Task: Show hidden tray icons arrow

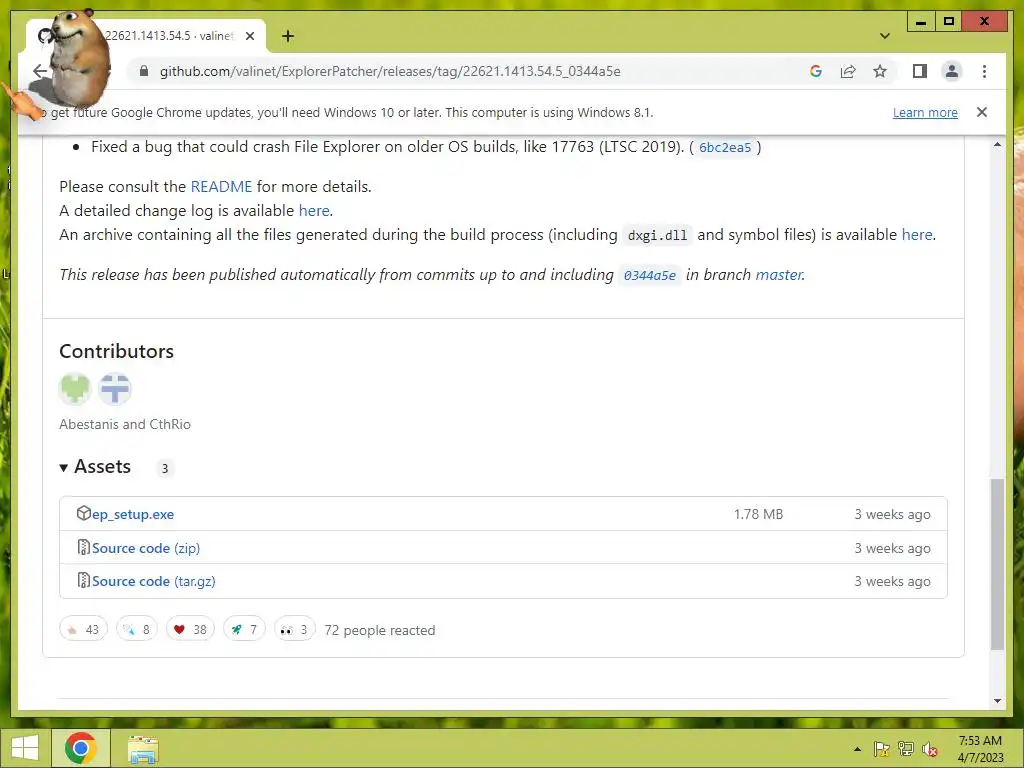Action: click(857, 749)
